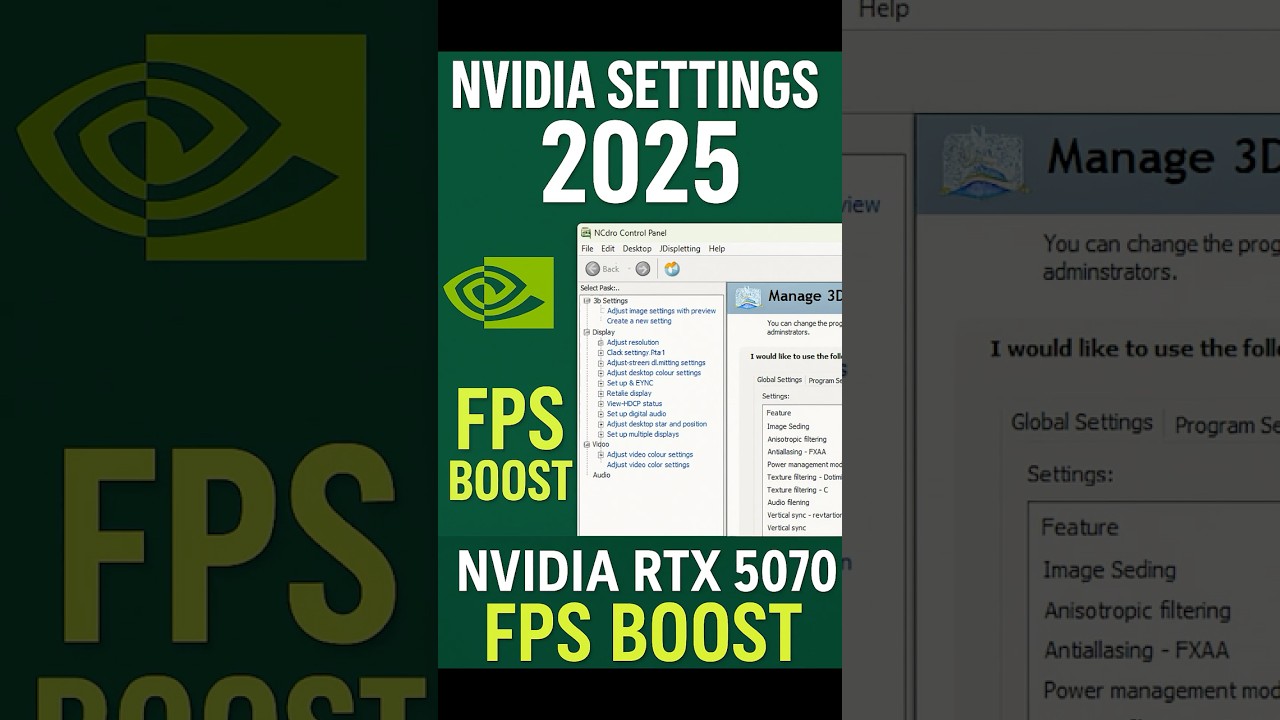Select Adjust desktop star and position
The image size is (1280, 720).
pyautogui.click(x=657, y=424)
